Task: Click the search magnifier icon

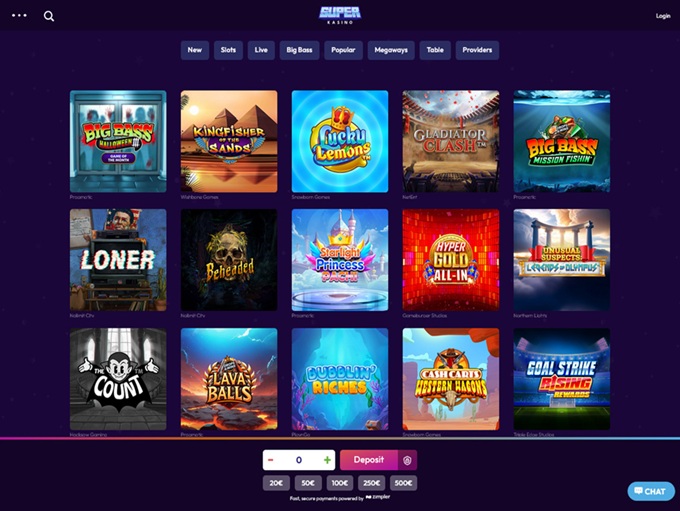Action: [x=49, y=16]
